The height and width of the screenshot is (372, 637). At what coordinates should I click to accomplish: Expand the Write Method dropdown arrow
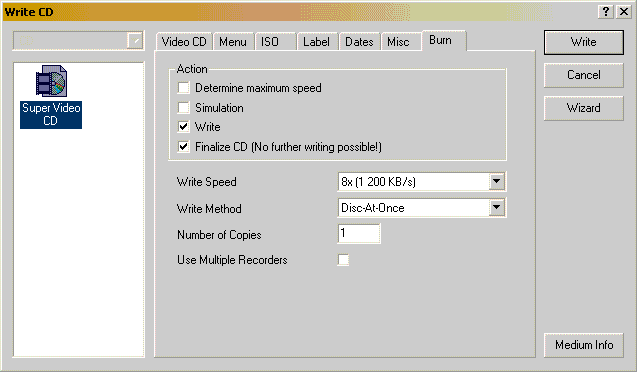(496, 208)
